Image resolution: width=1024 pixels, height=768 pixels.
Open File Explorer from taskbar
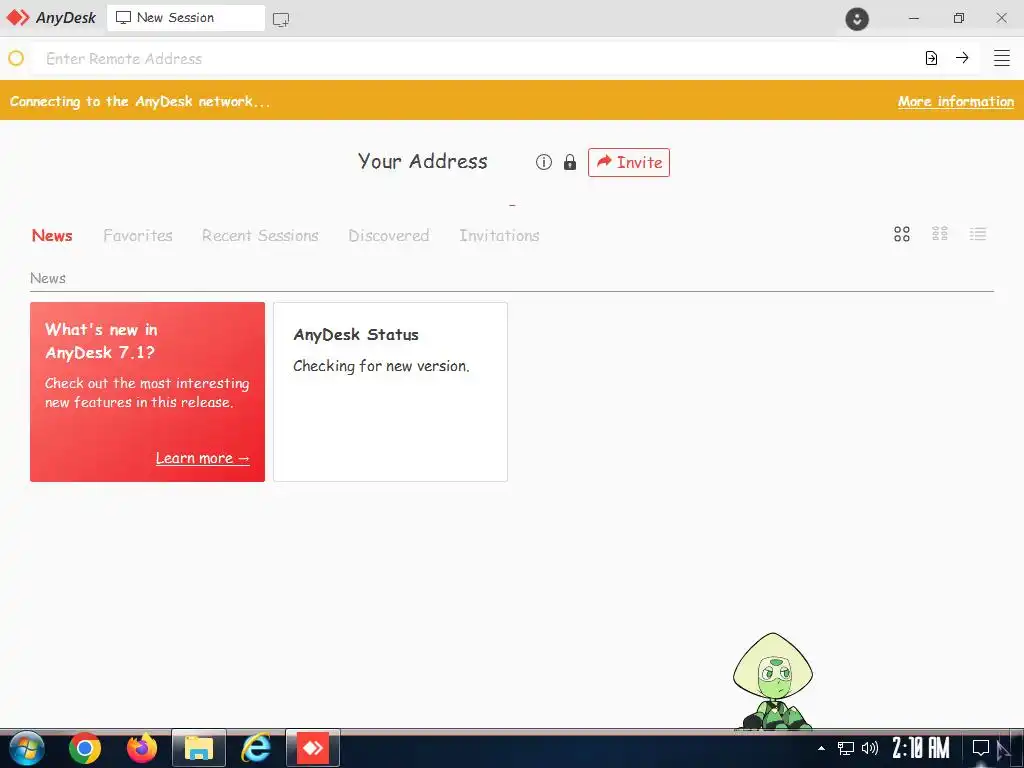199,748
